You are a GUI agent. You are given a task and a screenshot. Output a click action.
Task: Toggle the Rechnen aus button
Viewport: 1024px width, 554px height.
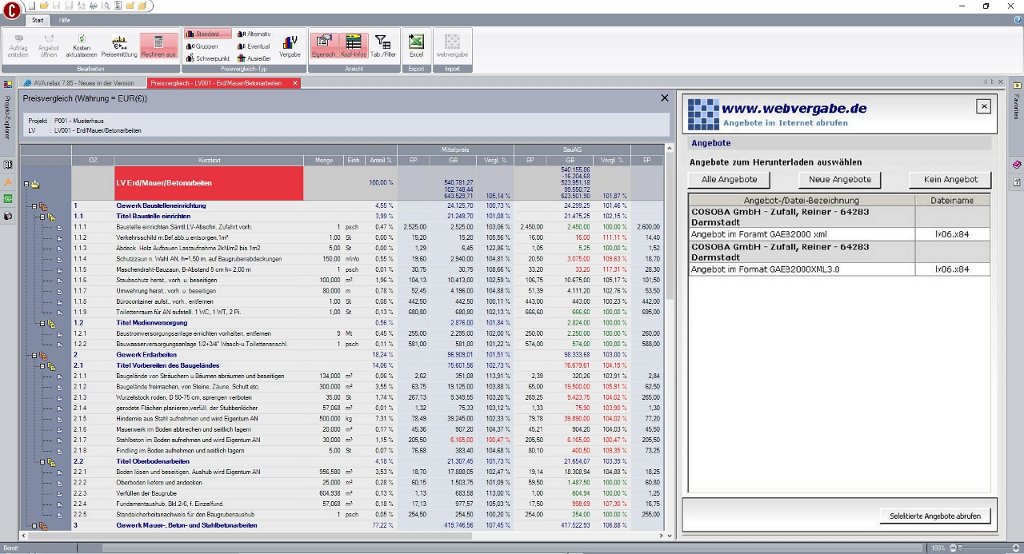click(x=158, y=45)
